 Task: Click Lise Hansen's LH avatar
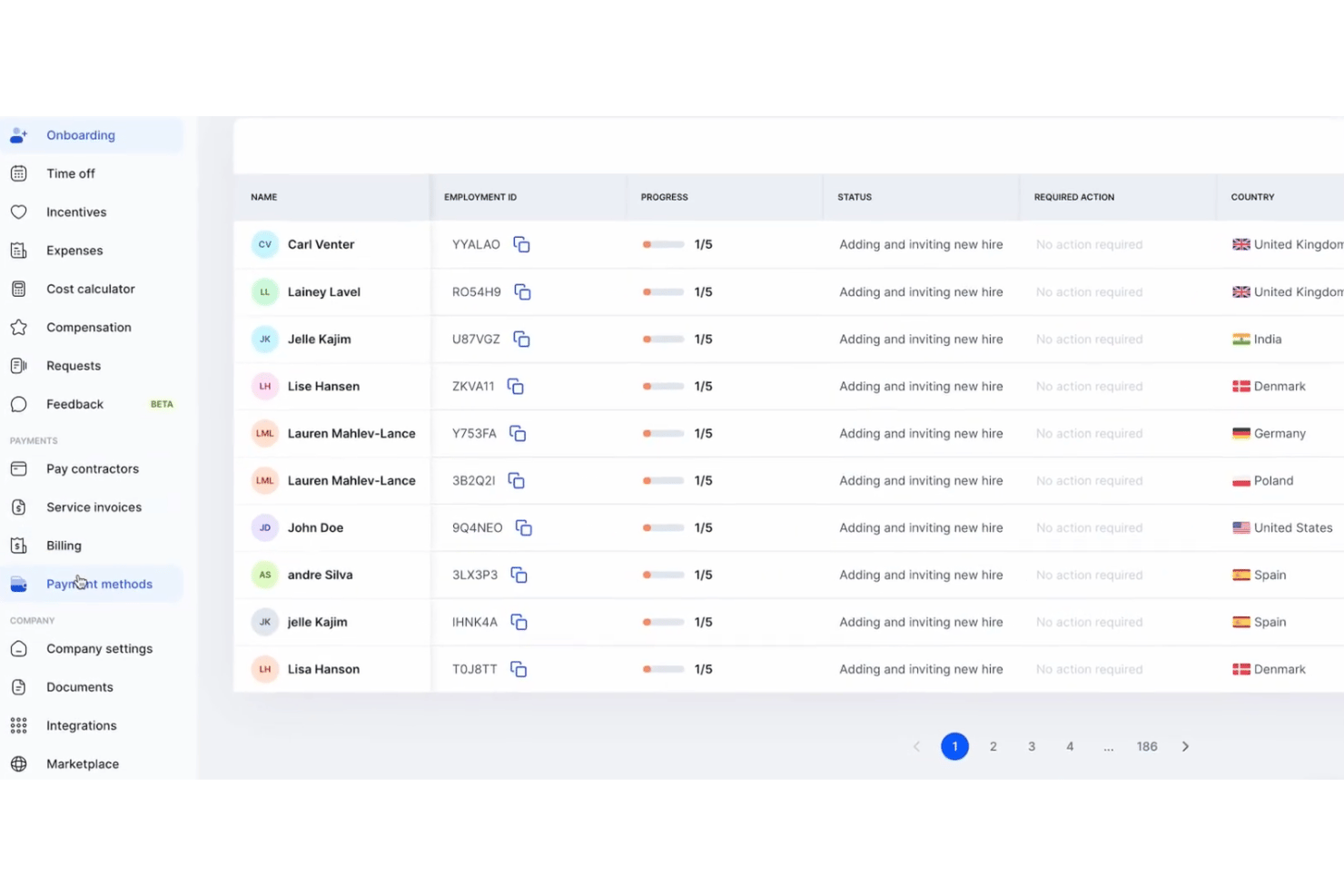264,386
